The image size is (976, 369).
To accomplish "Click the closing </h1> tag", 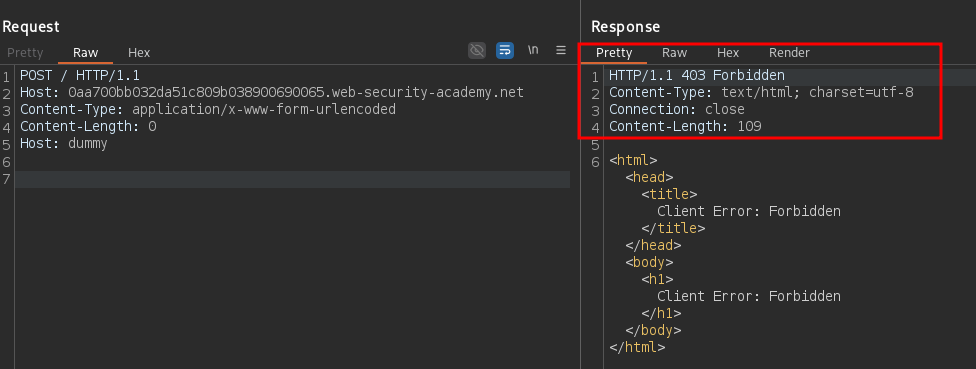I will pyautogui.click(x=661, y=313).
